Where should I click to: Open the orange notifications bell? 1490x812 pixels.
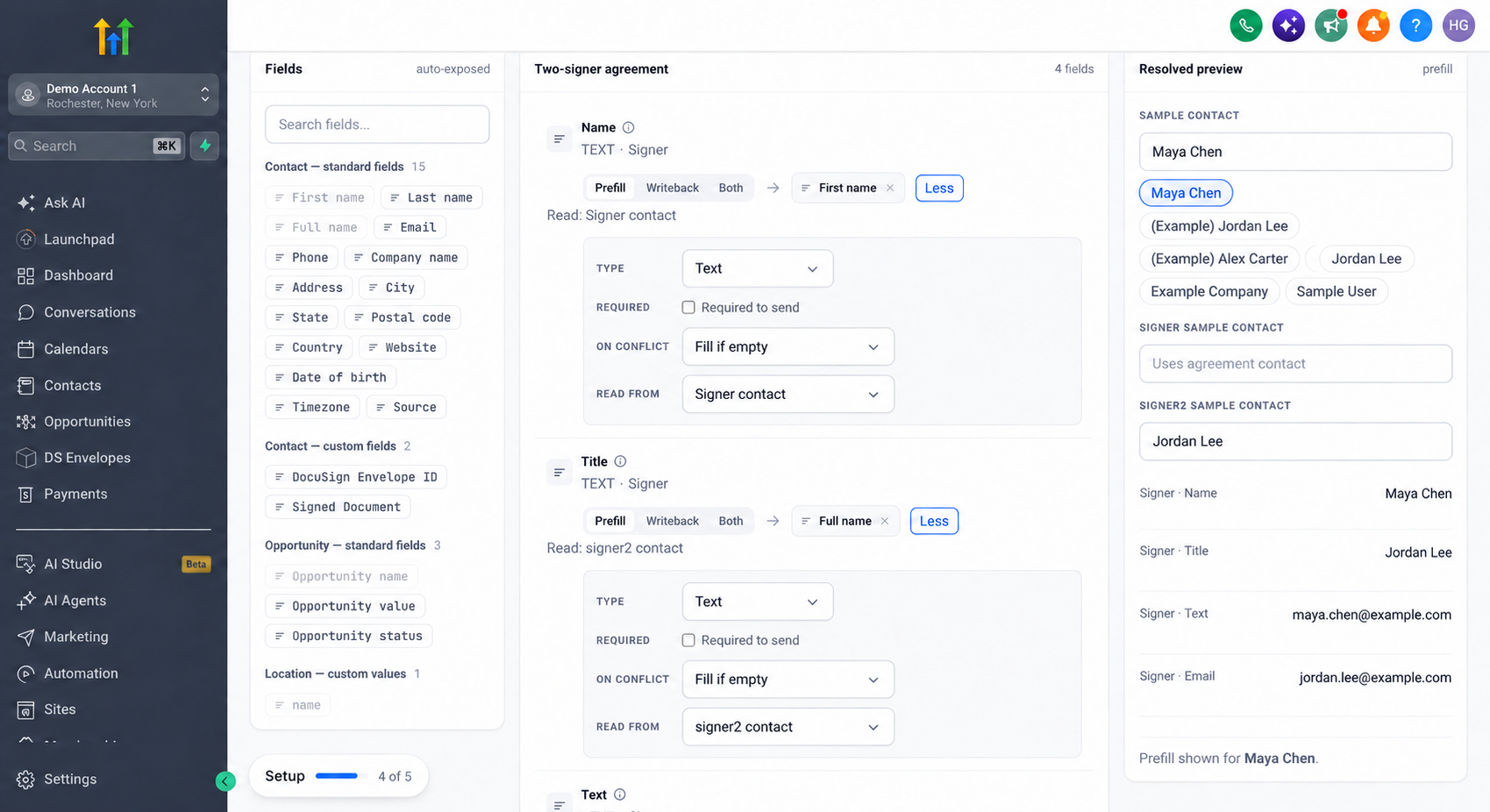point(1373,25)
